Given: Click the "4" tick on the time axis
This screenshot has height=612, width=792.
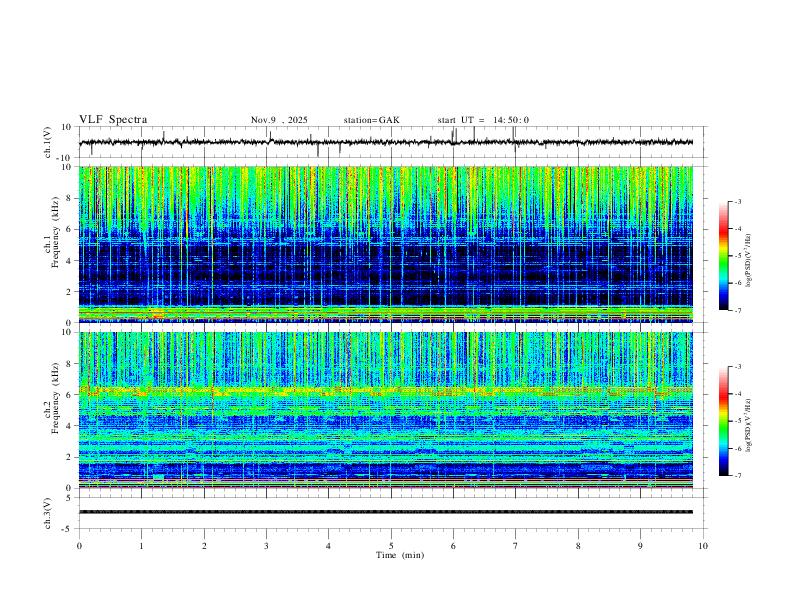Looking at the screenshot, I should point(329,546).
